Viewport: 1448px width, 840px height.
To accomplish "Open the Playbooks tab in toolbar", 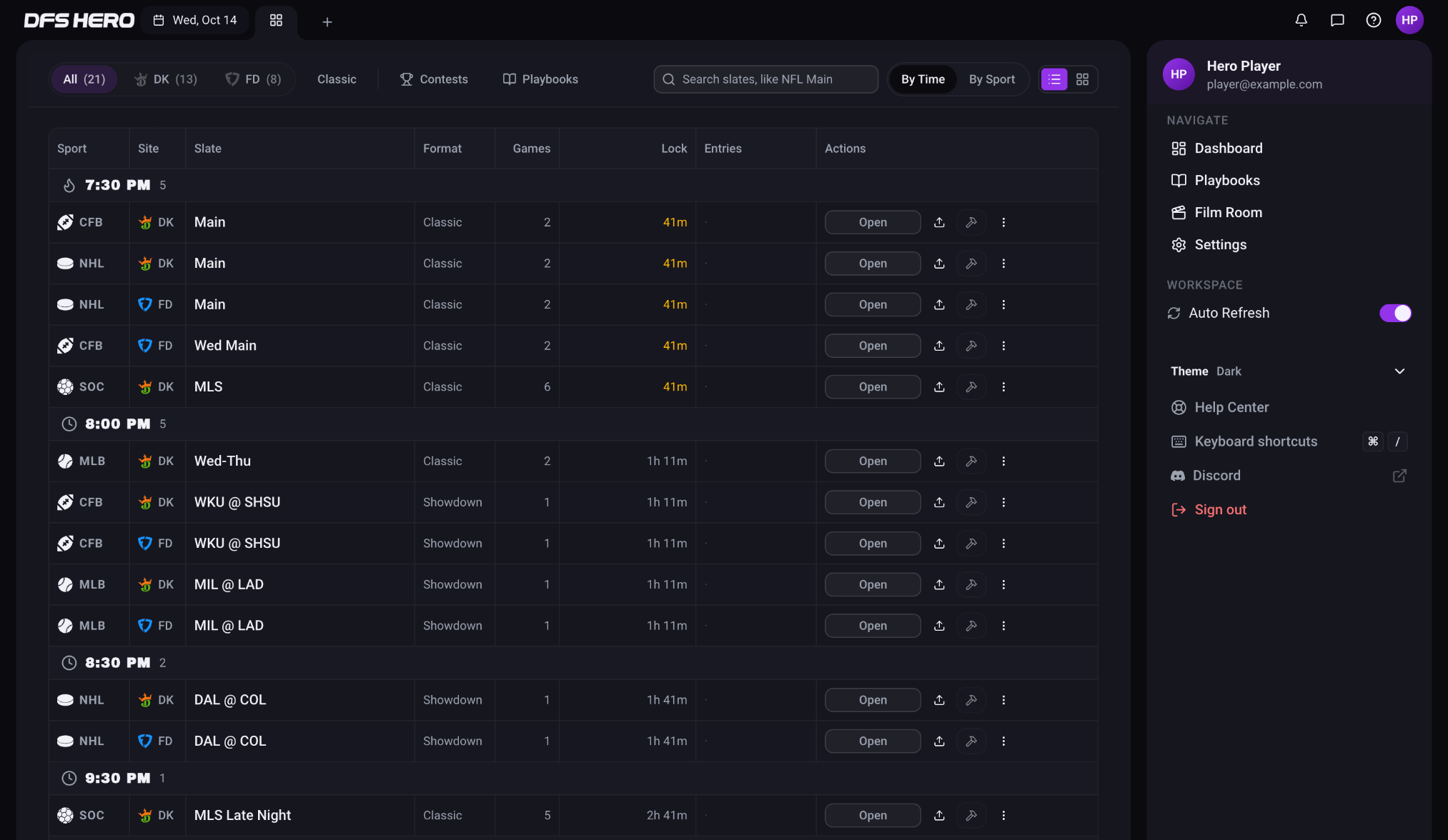I will pyautogui.click(x=540, y=79).
